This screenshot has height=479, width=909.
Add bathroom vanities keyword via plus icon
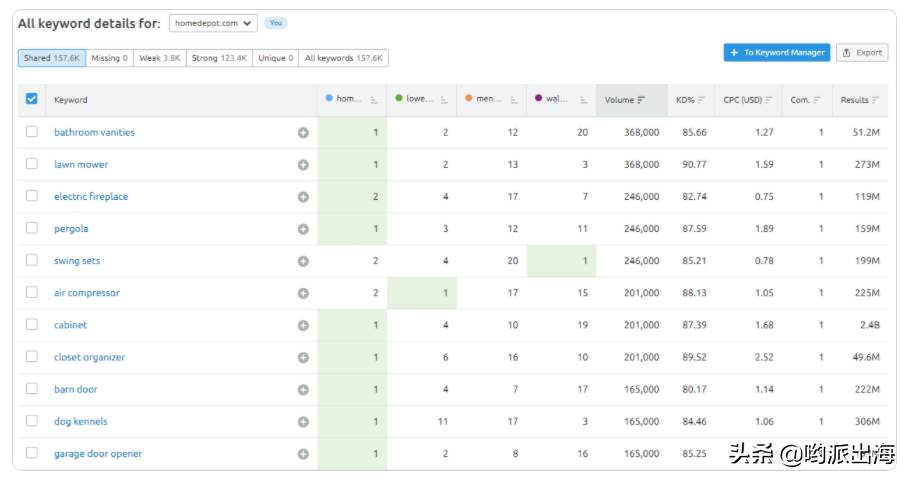click(x=303, y=133)
